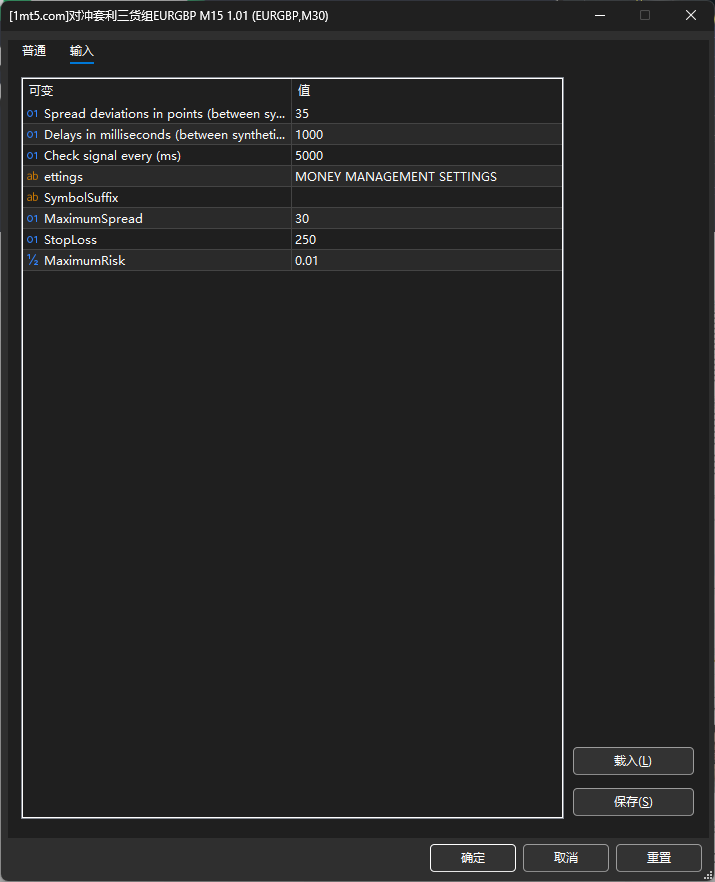Edit the StopLoss value 250
715x882 pixels.
pyautogui.click(x=426, y=240)
